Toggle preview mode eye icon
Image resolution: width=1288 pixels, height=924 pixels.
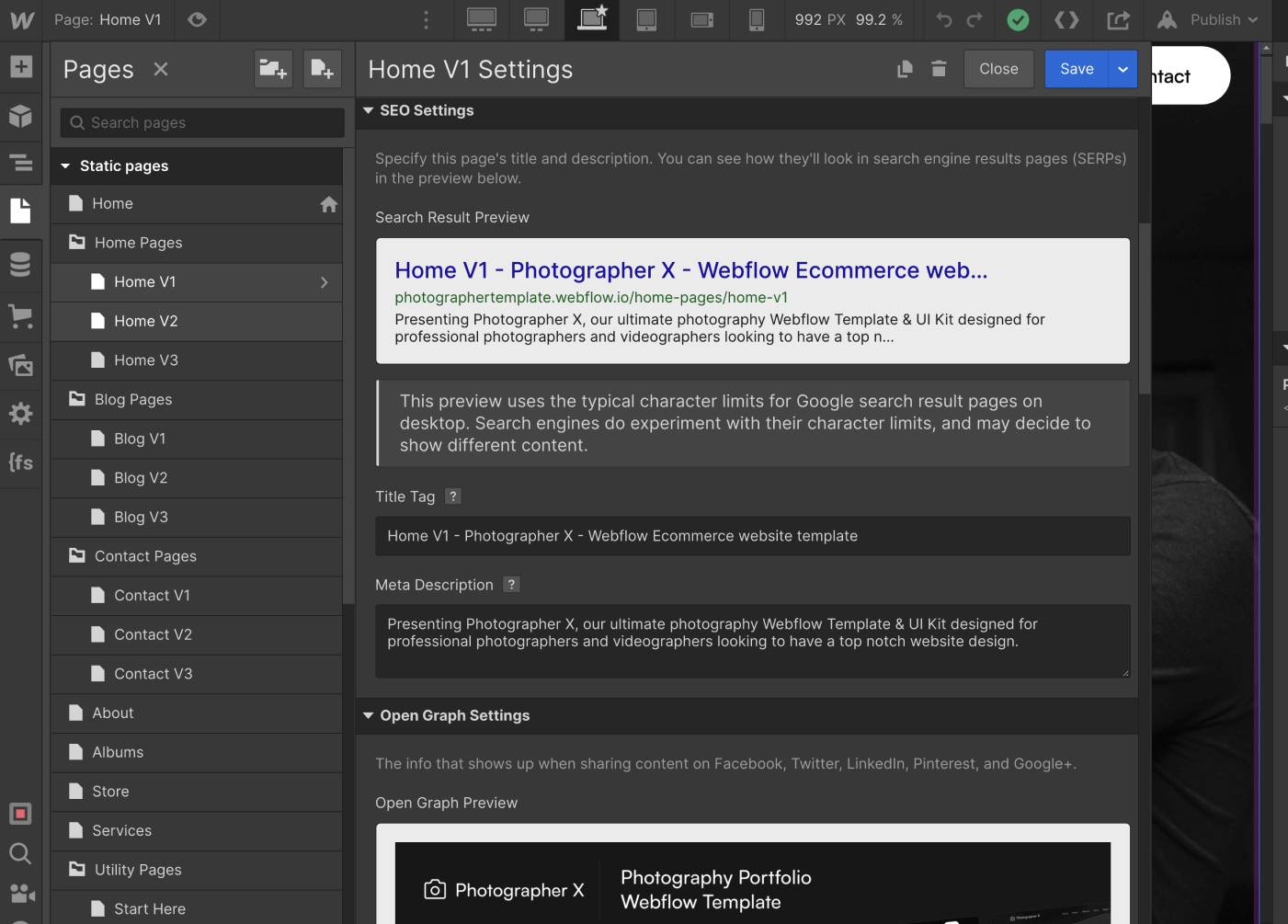pos(197,19)
